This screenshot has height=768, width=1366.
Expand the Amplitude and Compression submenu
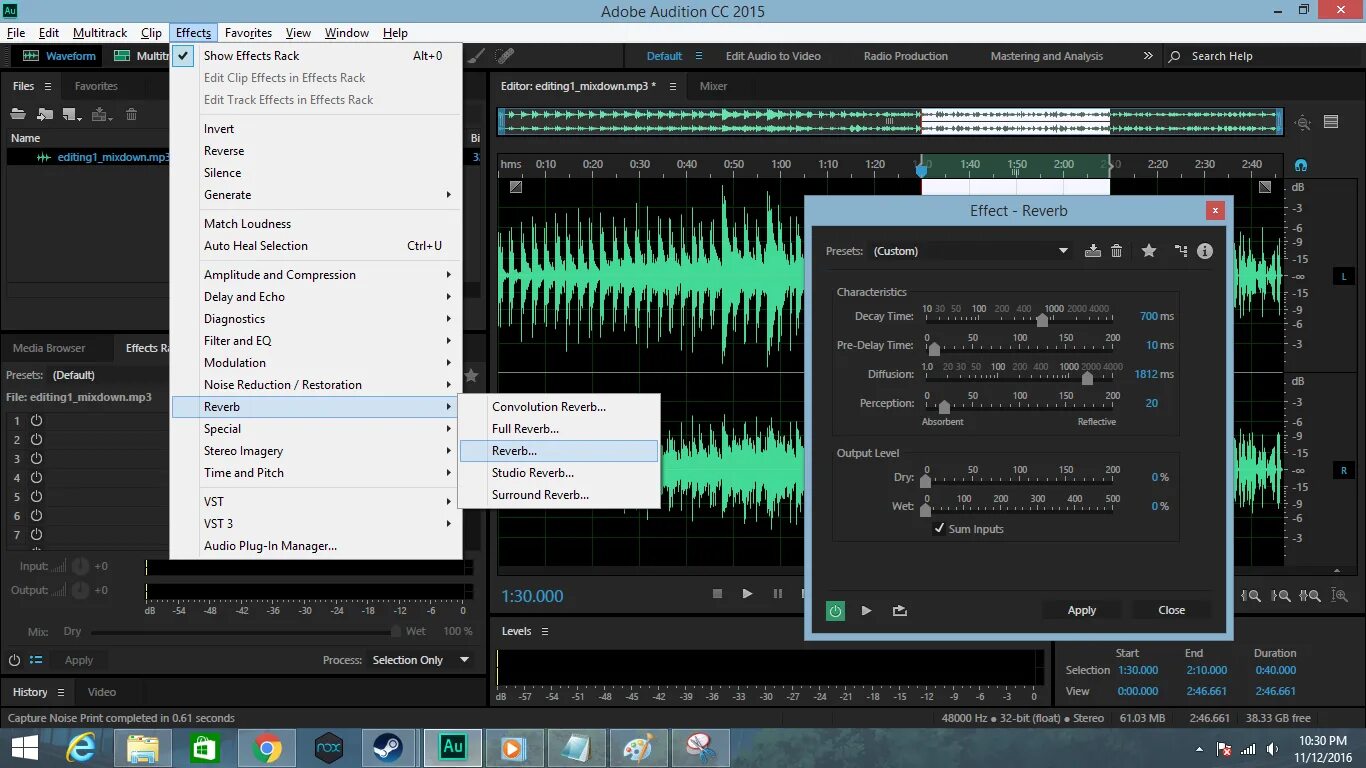click(x=316, y=275)
